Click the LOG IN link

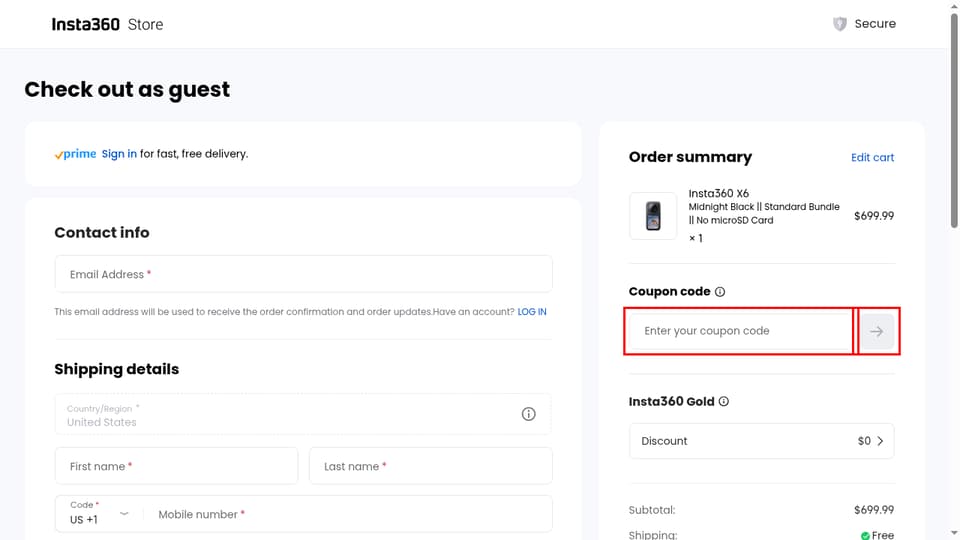click(532, 312)
